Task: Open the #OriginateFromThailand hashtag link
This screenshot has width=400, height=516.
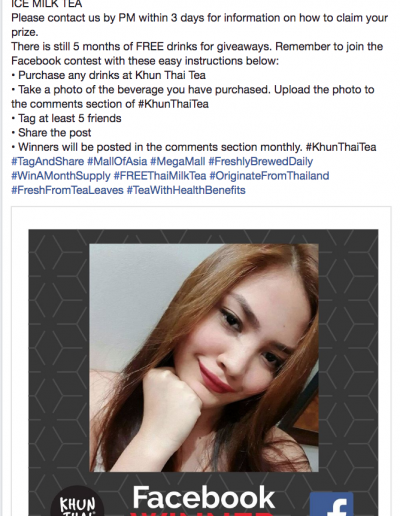Action: (x=269, y=176)
